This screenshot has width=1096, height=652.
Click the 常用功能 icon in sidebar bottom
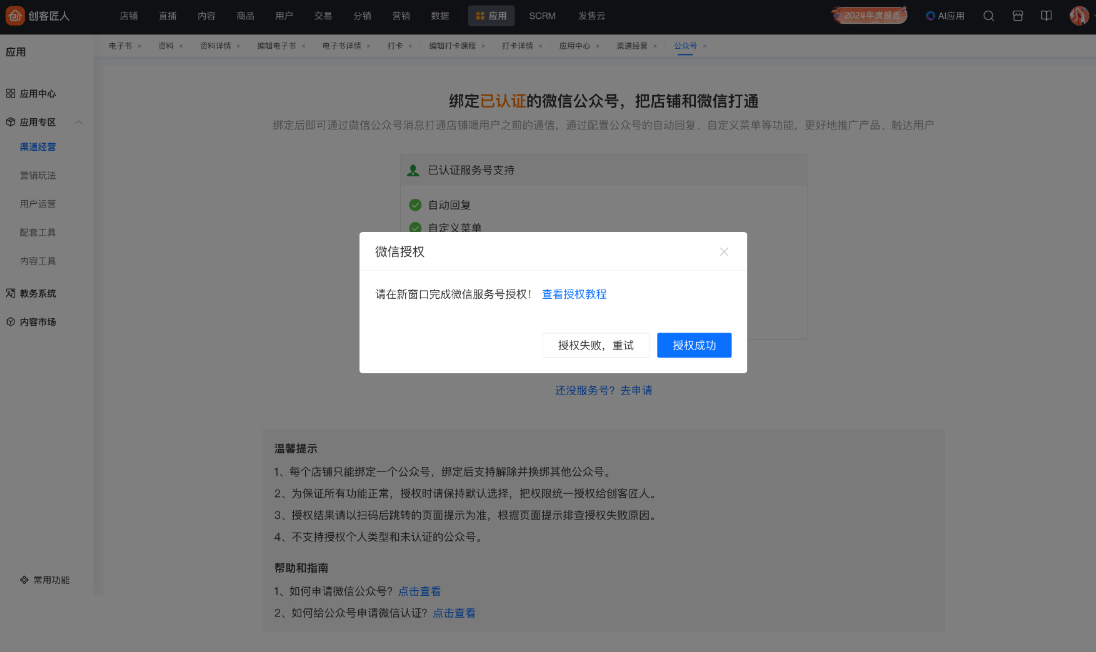(25, 580)
